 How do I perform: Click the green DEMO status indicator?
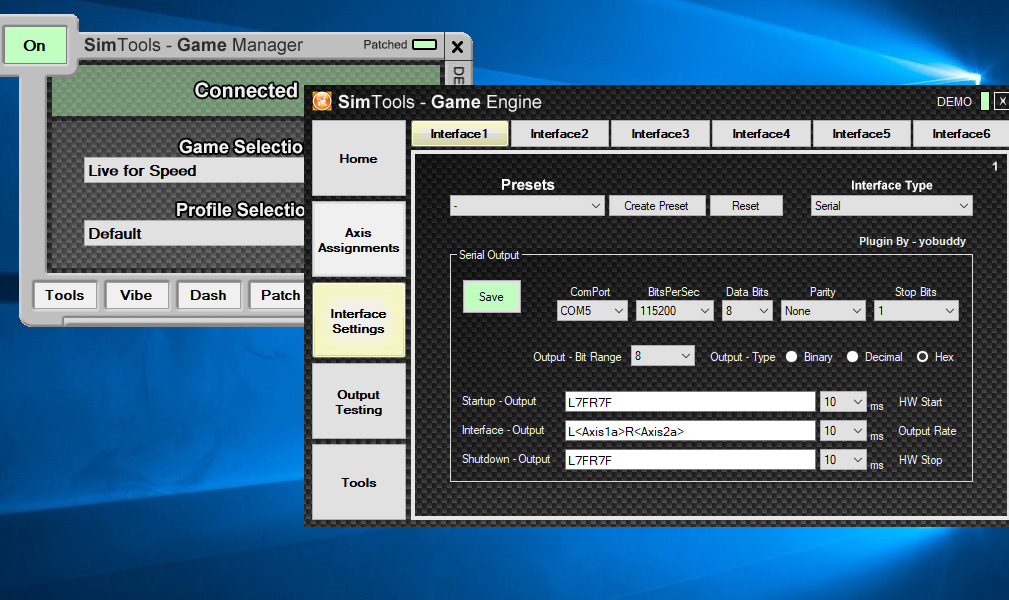tap(984, 101)
